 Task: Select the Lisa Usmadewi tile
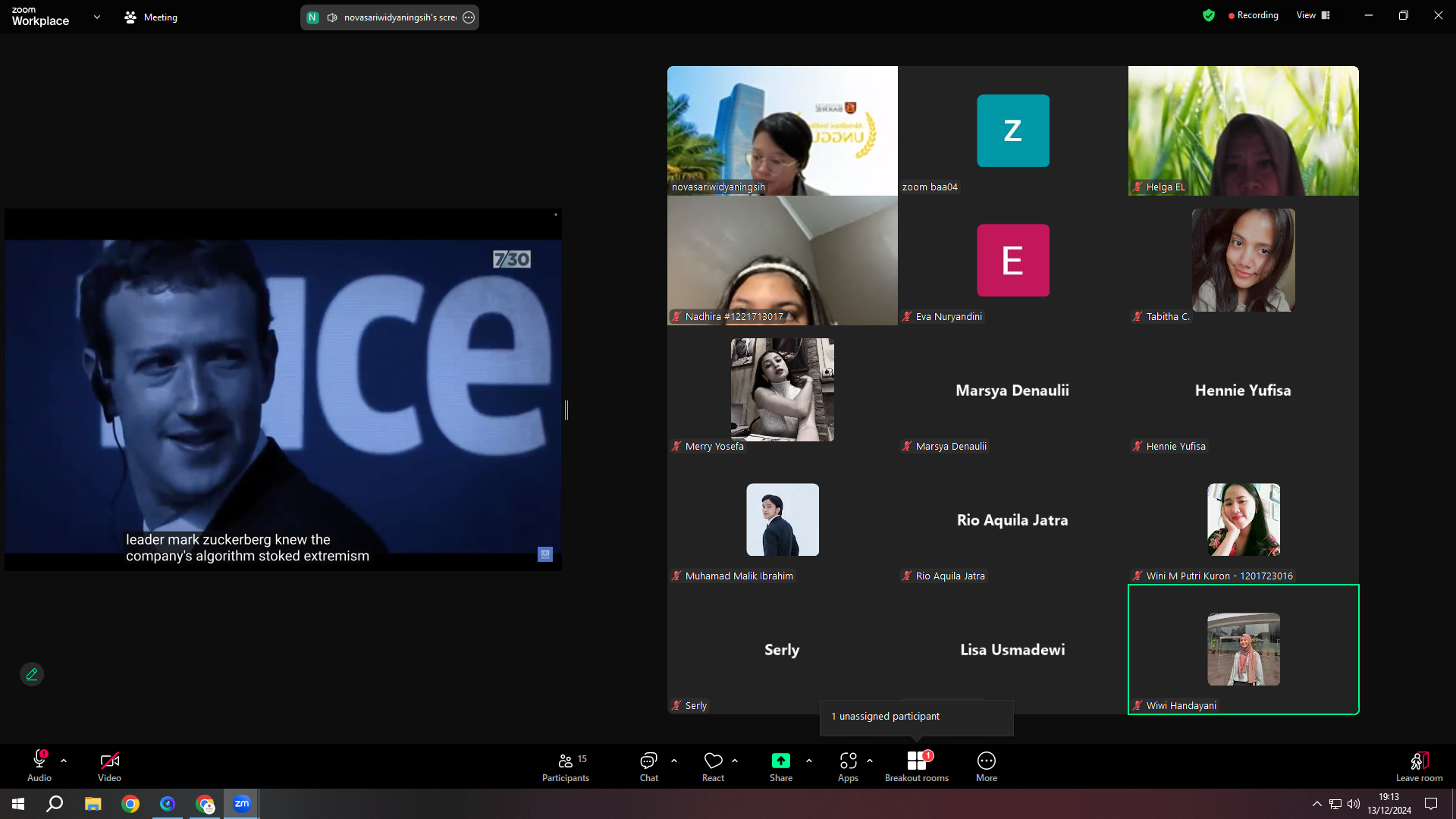[x=1013, y=649]
